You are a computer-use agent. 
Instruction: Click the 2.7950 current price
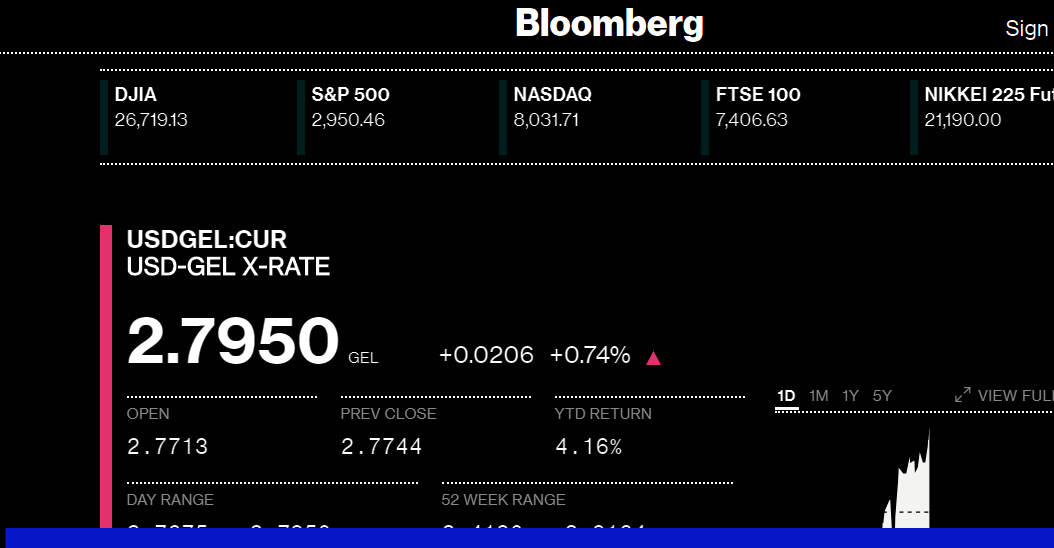[x=233, y=341]
